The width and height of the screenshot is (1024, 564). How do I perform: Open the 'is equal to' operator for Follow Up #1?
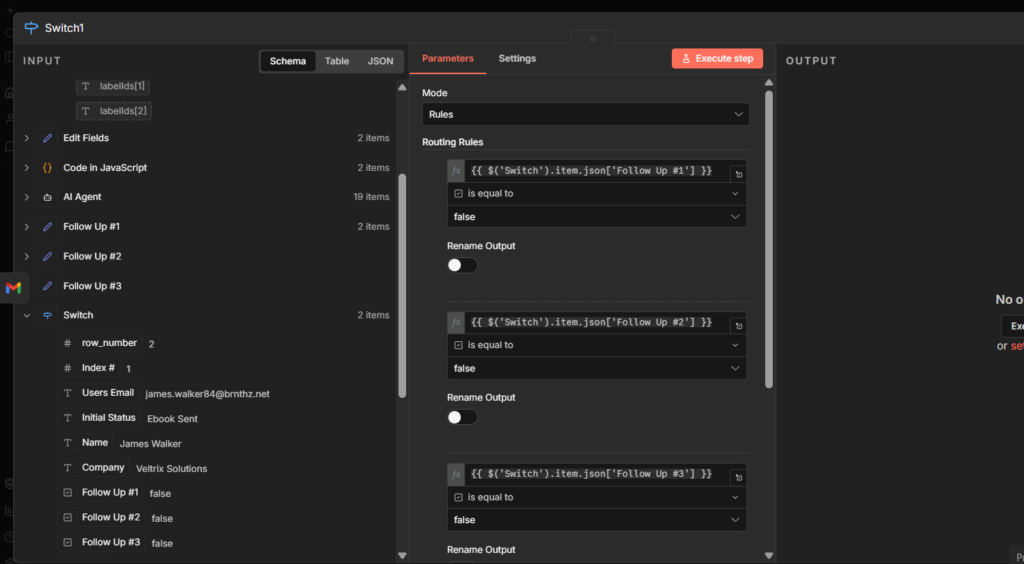click(596, 194)
